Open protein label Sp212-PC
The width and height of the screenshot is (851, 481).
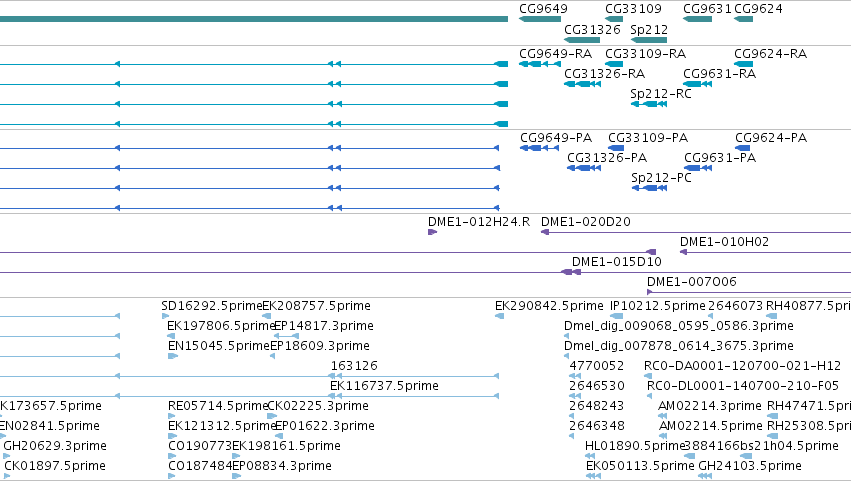tap(661, 178)
